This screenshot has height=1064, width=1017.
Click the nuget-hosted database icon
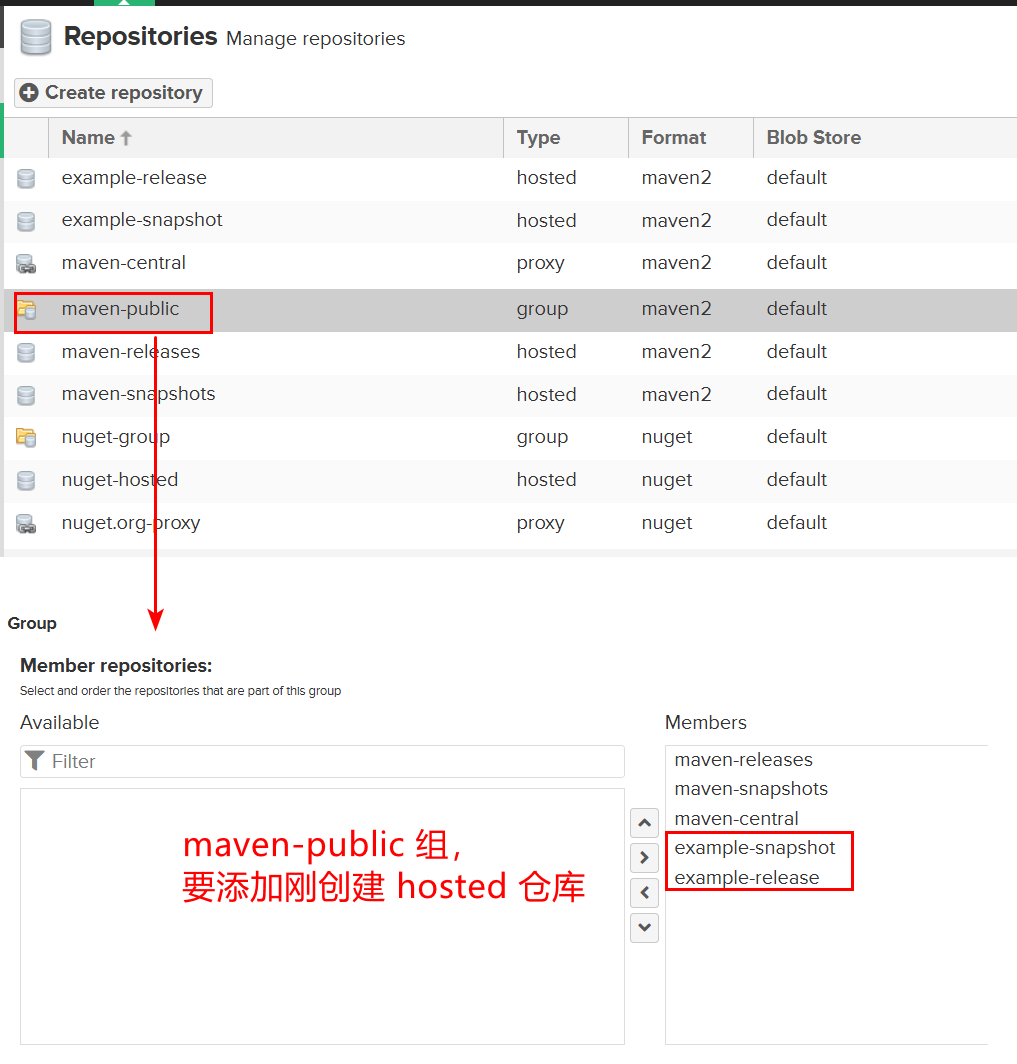(26, 481)
